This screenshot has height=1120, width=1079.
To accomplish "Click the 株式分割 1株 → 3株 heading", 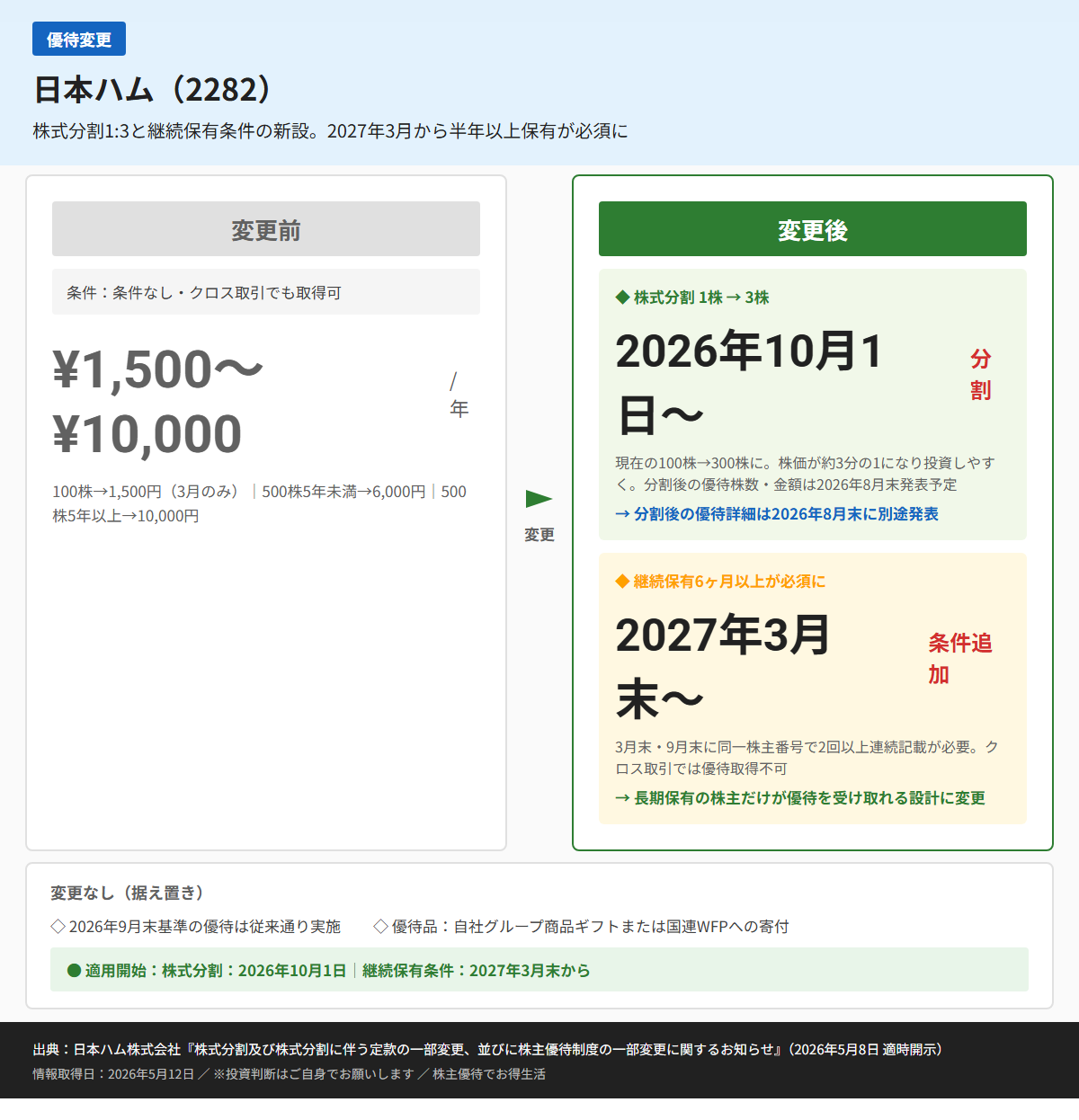I will click(701, 298).
